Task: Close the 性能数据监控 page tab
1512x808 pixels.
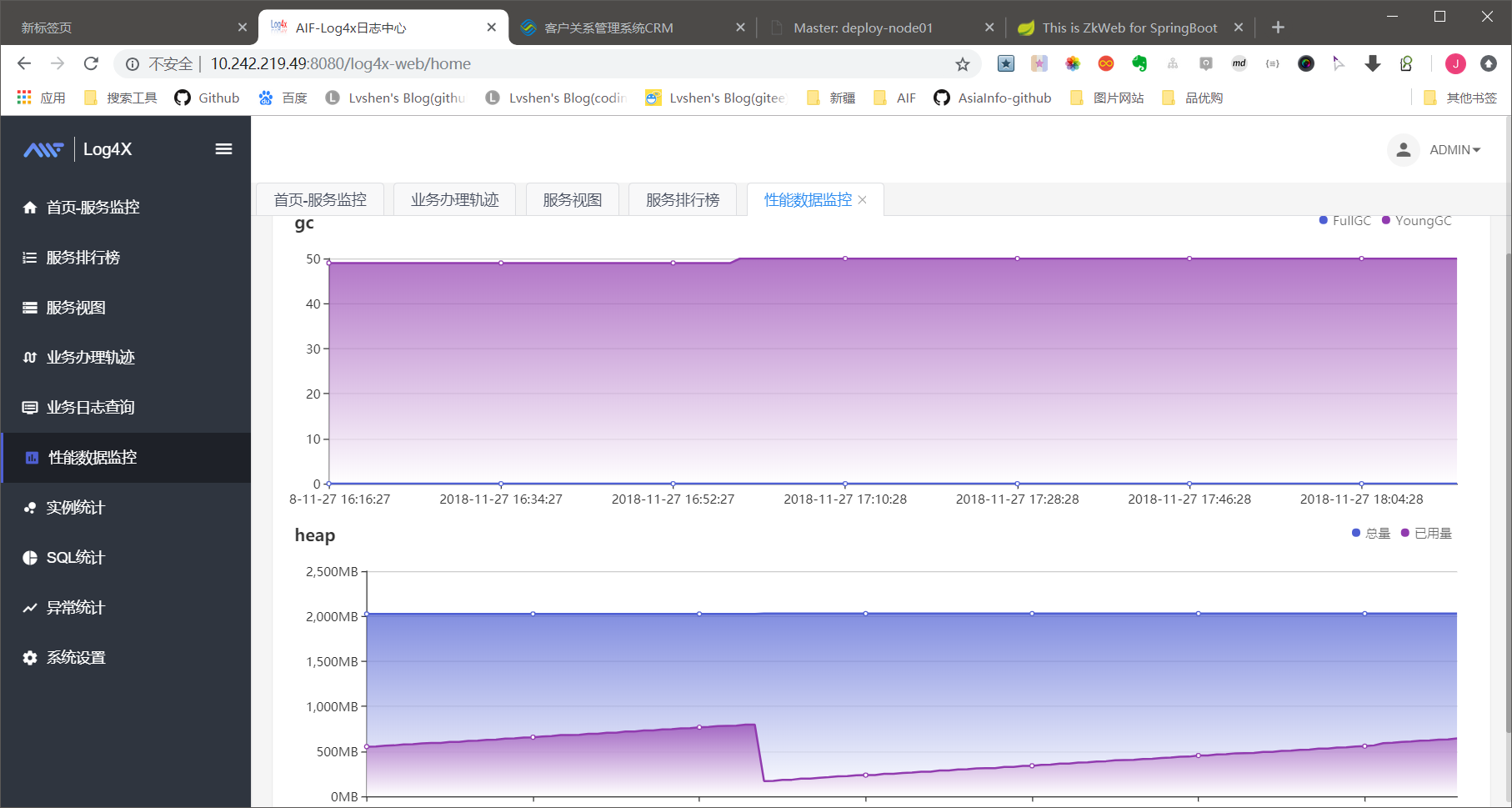Action: [863, 200]
